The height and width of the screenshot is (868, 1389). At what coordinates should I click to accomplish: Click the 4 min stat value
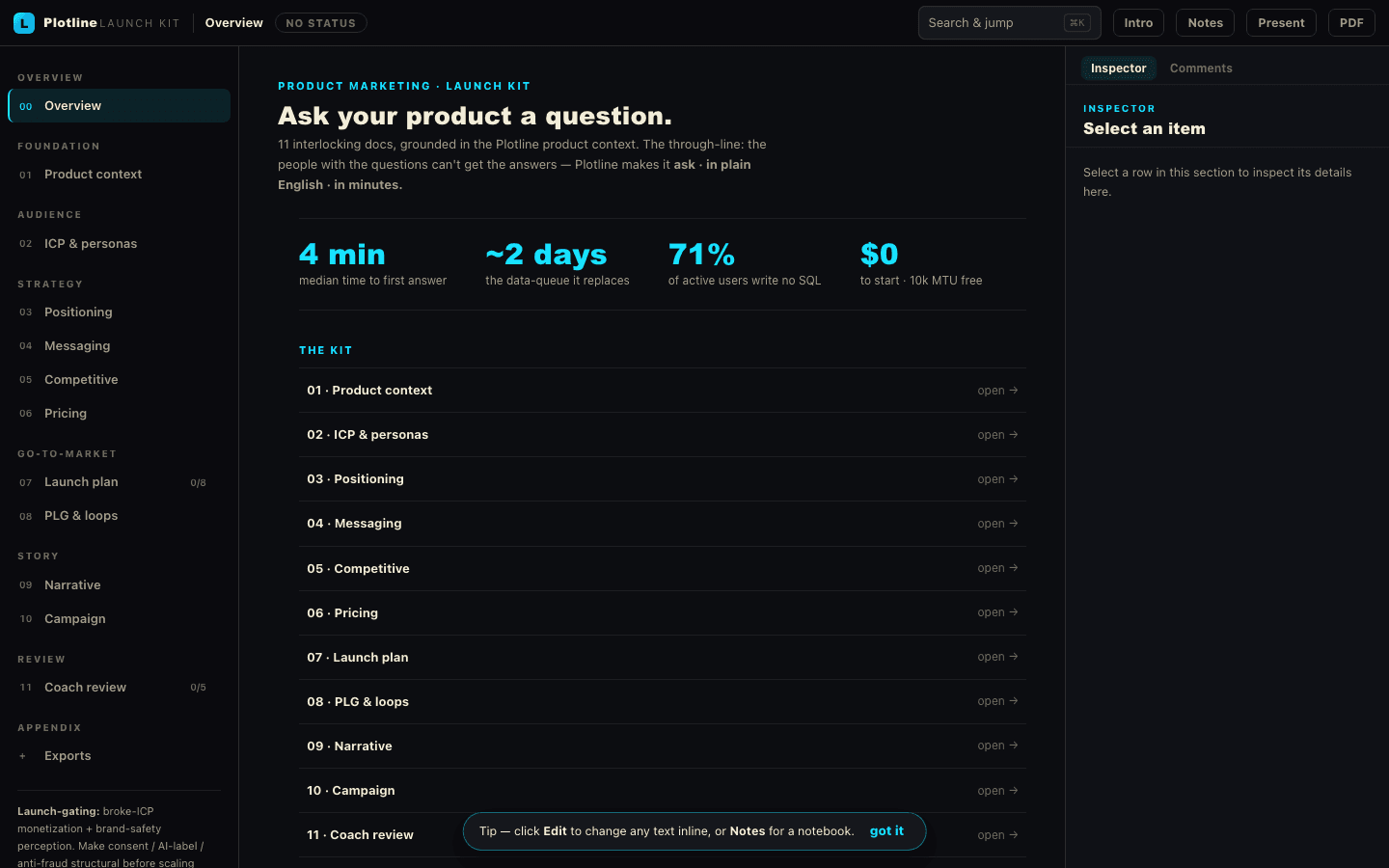(x=341, y=255)
